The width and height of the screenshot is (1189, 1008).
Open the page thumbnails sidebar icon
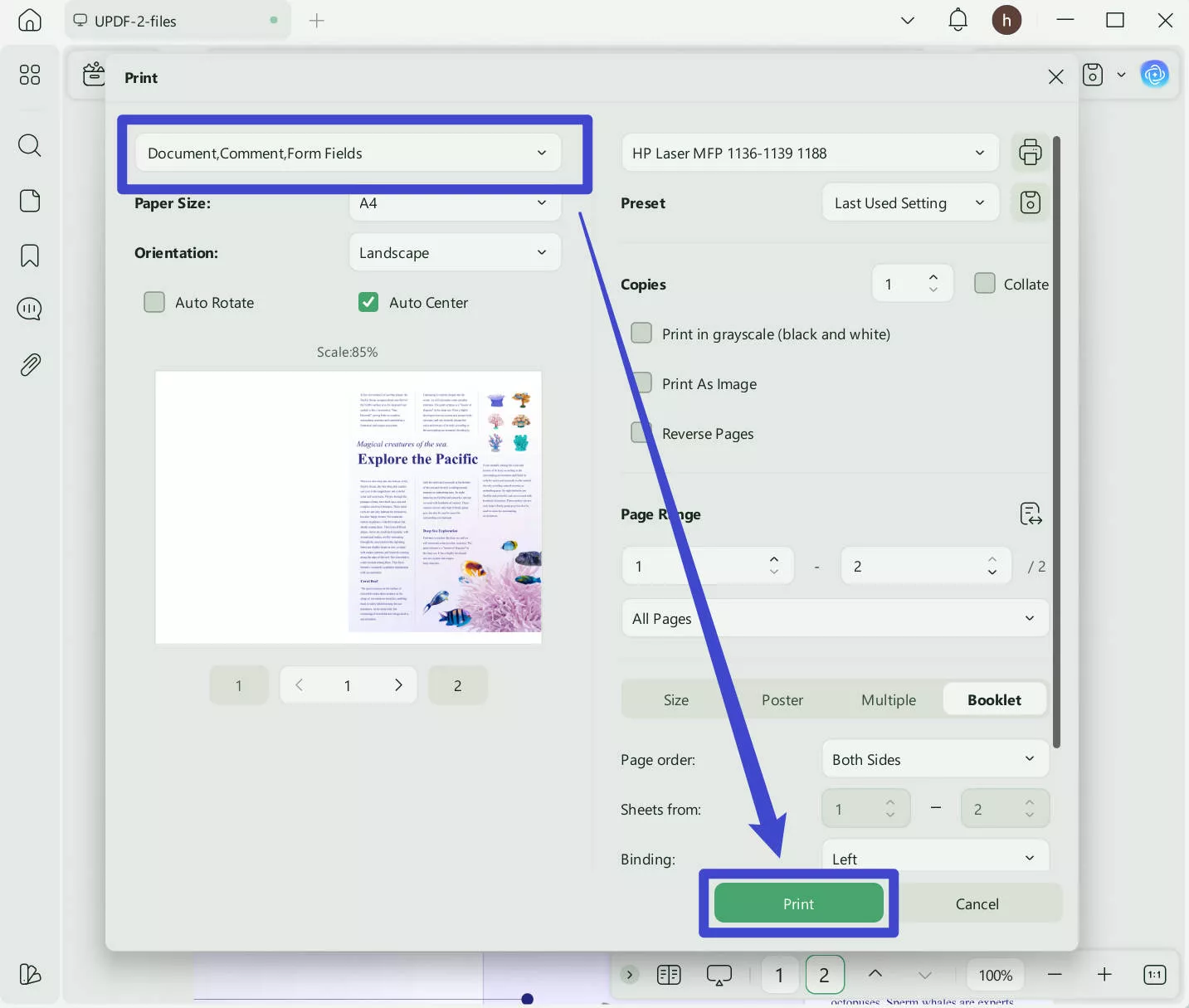click(30, 201)
